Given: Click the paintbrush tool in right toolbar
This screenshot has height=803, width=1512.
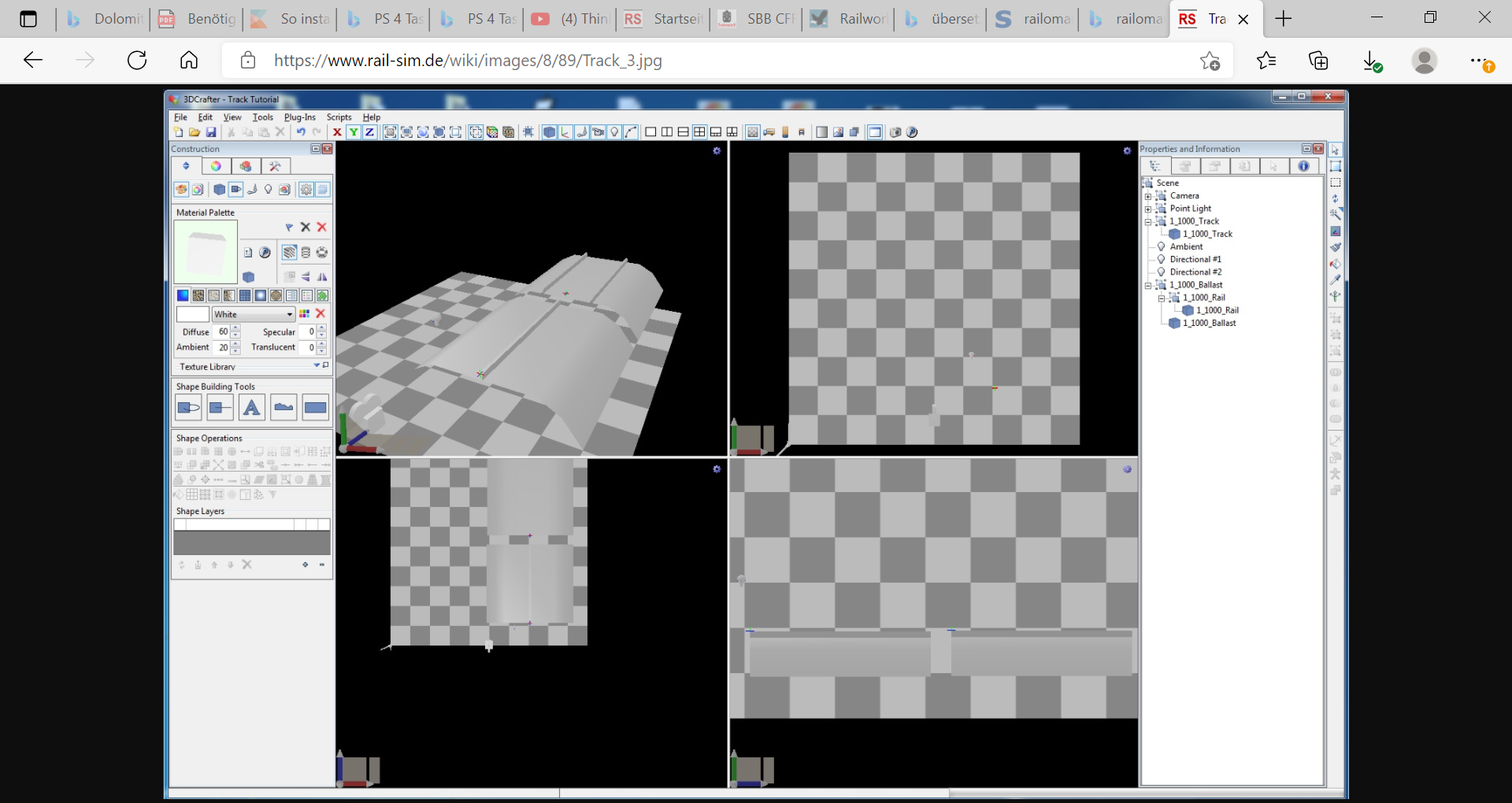Looking at the screenshot, I should click(x=1336, y=247).
